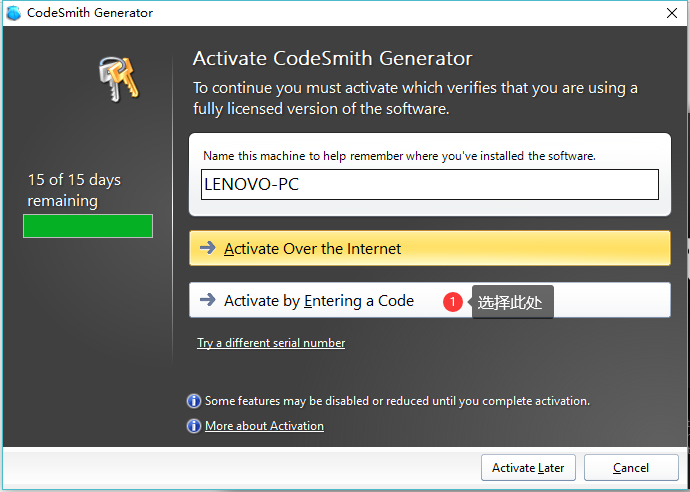Click 'Some features may be disabled' notice text
This screenshot has height=492, width=690.
click(397, 401)
